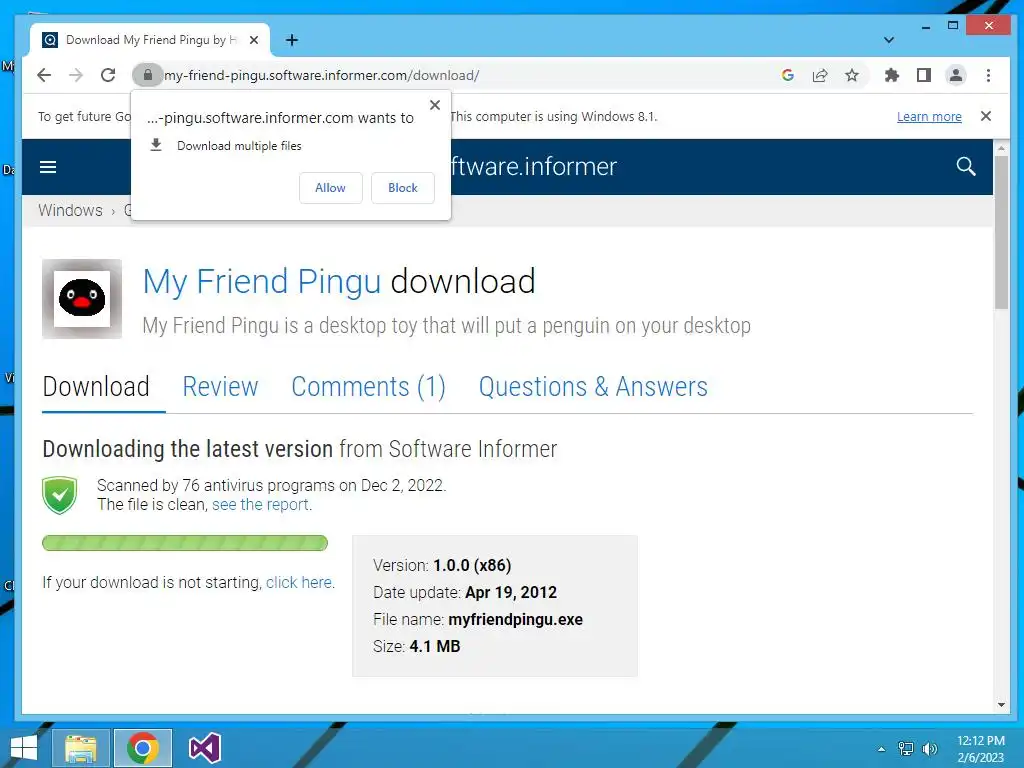Open a new browser tab
Image resolution: width=1024 pixels, height=768 pixels.
coord(292,40)
